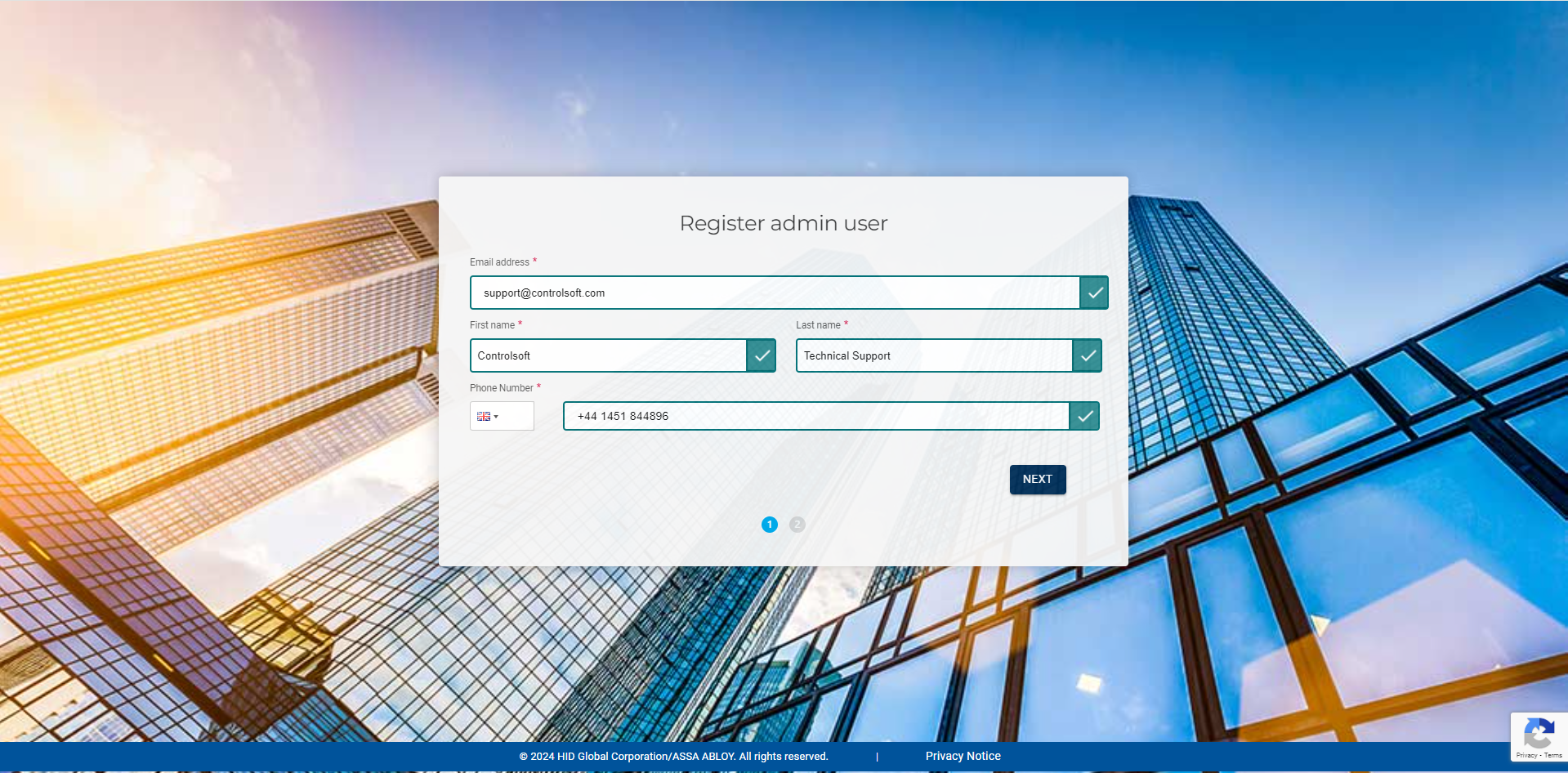This screenshot has height=773, width=1568.
Task: Click the Email address input field
Action: [775, 293]
